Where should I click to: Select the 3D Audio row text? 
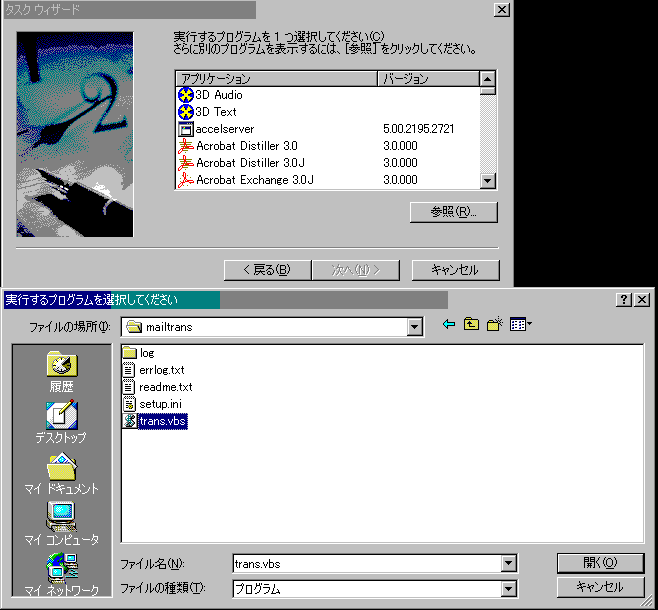pos(219,95)
